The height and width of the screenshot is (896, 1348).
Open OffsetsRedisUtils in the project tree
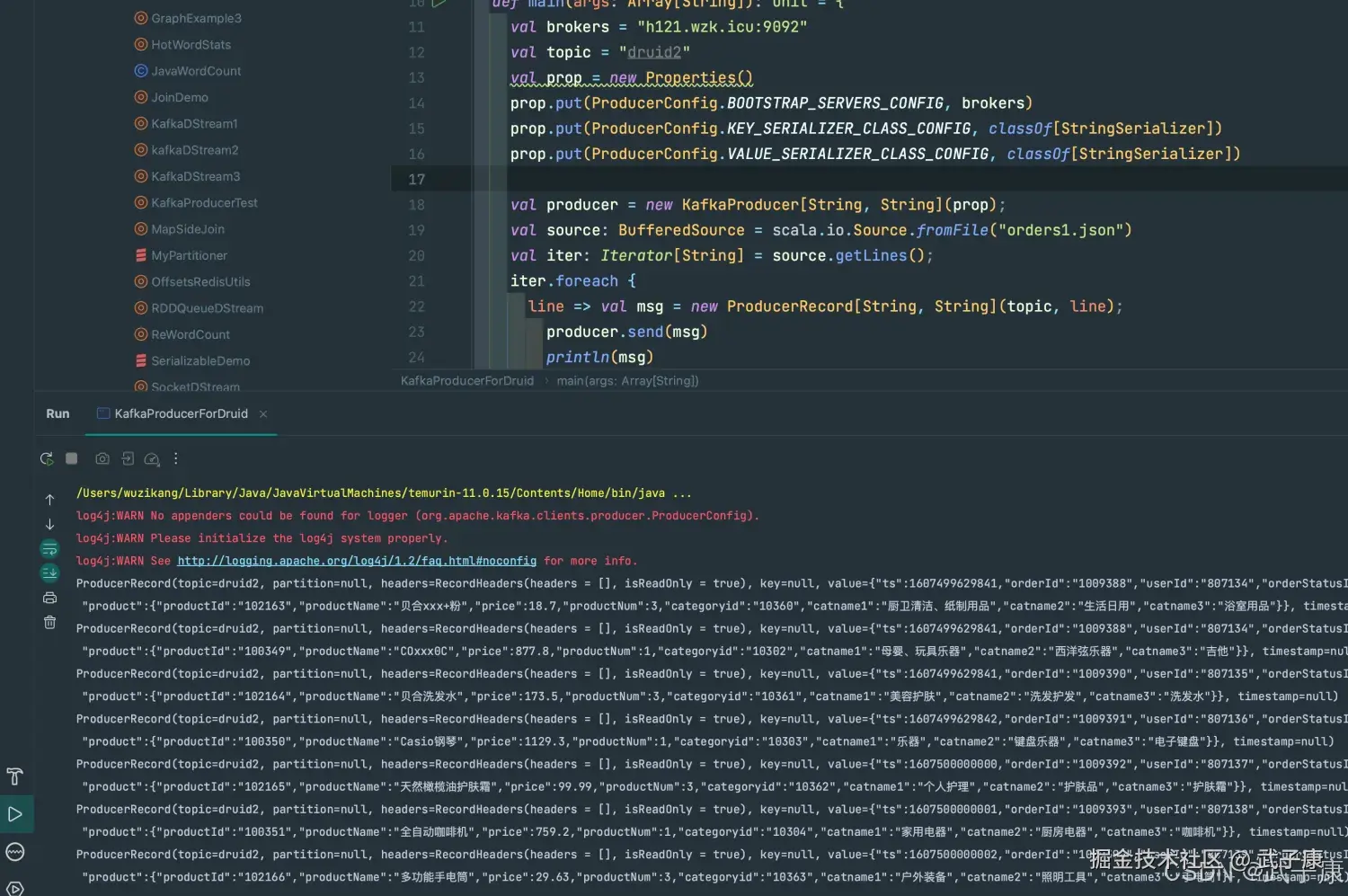[200, 282]
